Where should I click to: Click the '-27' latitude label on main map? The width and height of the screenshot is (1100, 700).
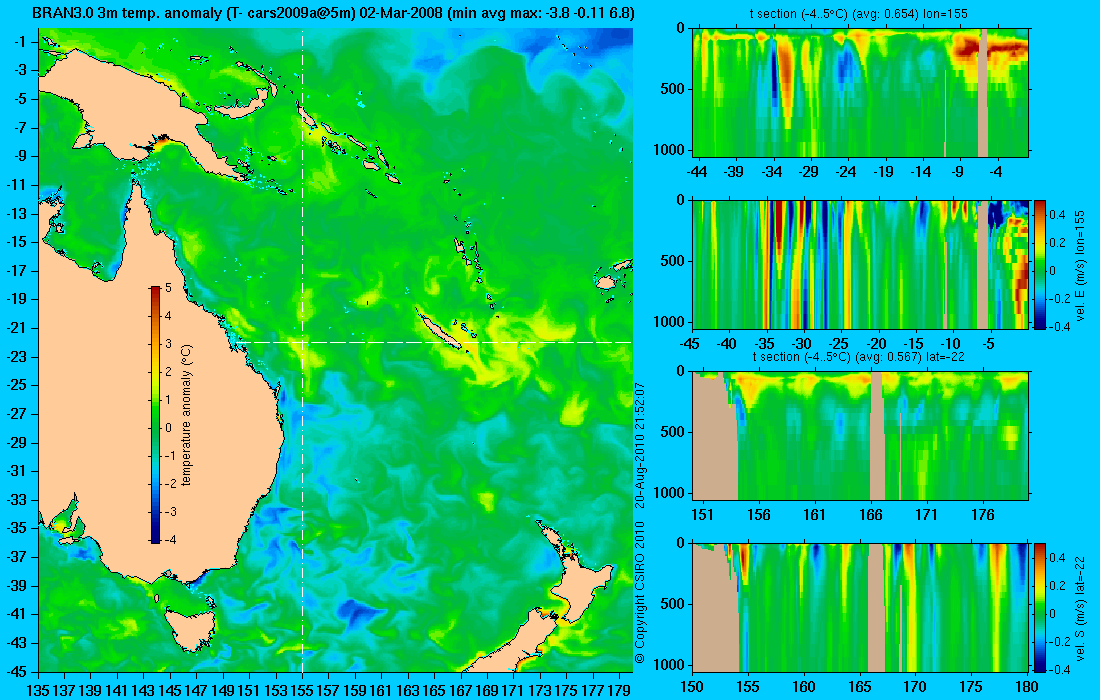coord(16,414)
